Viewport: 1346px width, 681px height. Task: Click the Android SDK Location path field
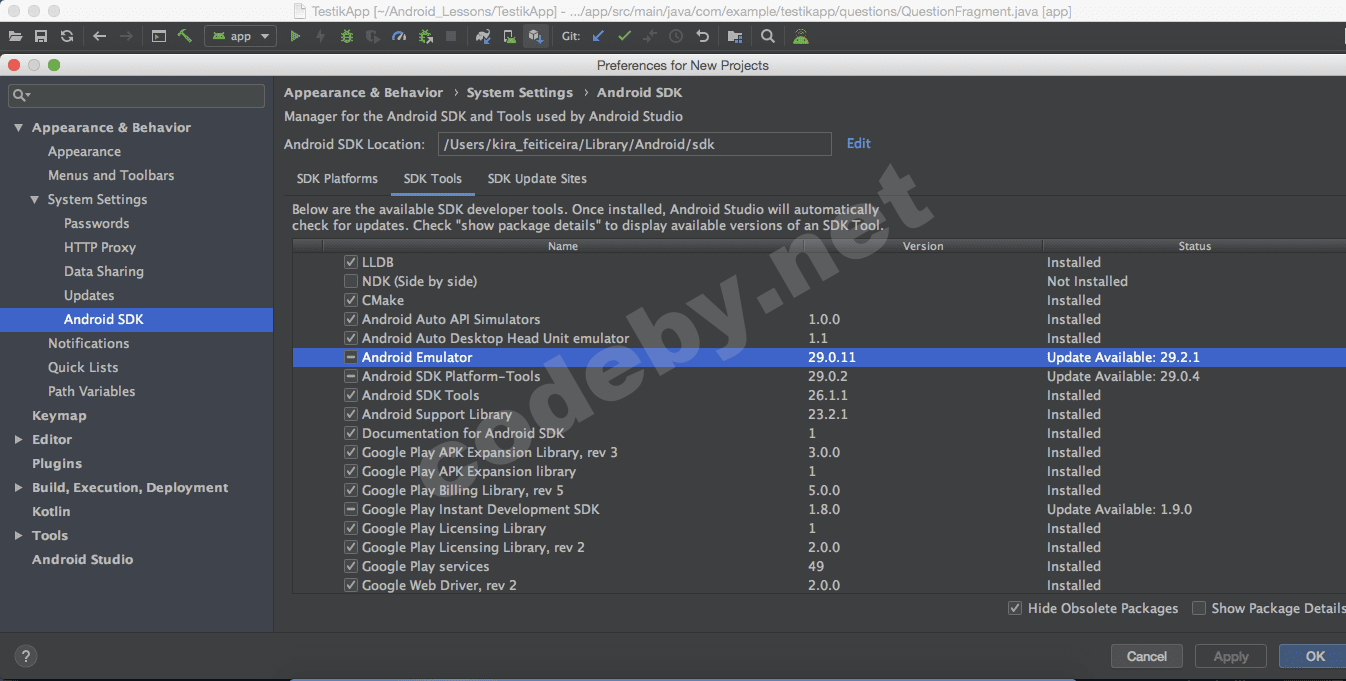click(634, 144)
